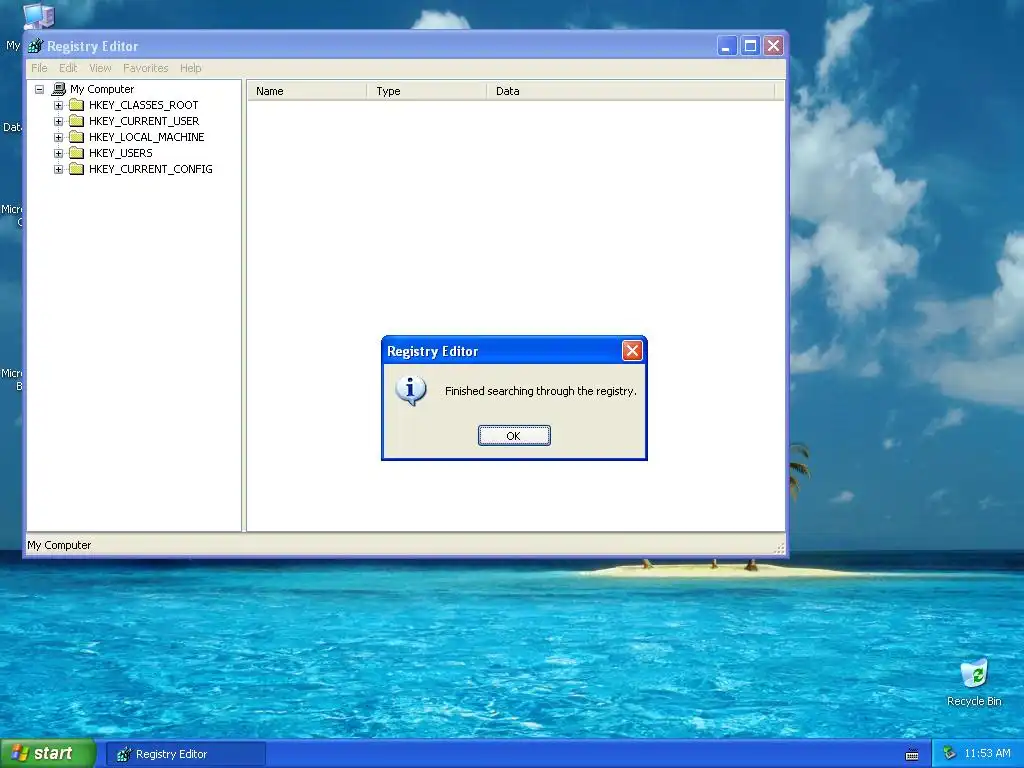Minimize the Registry Editor window
The width and height of the screenshot is (1024, 768).
(727, 46)
